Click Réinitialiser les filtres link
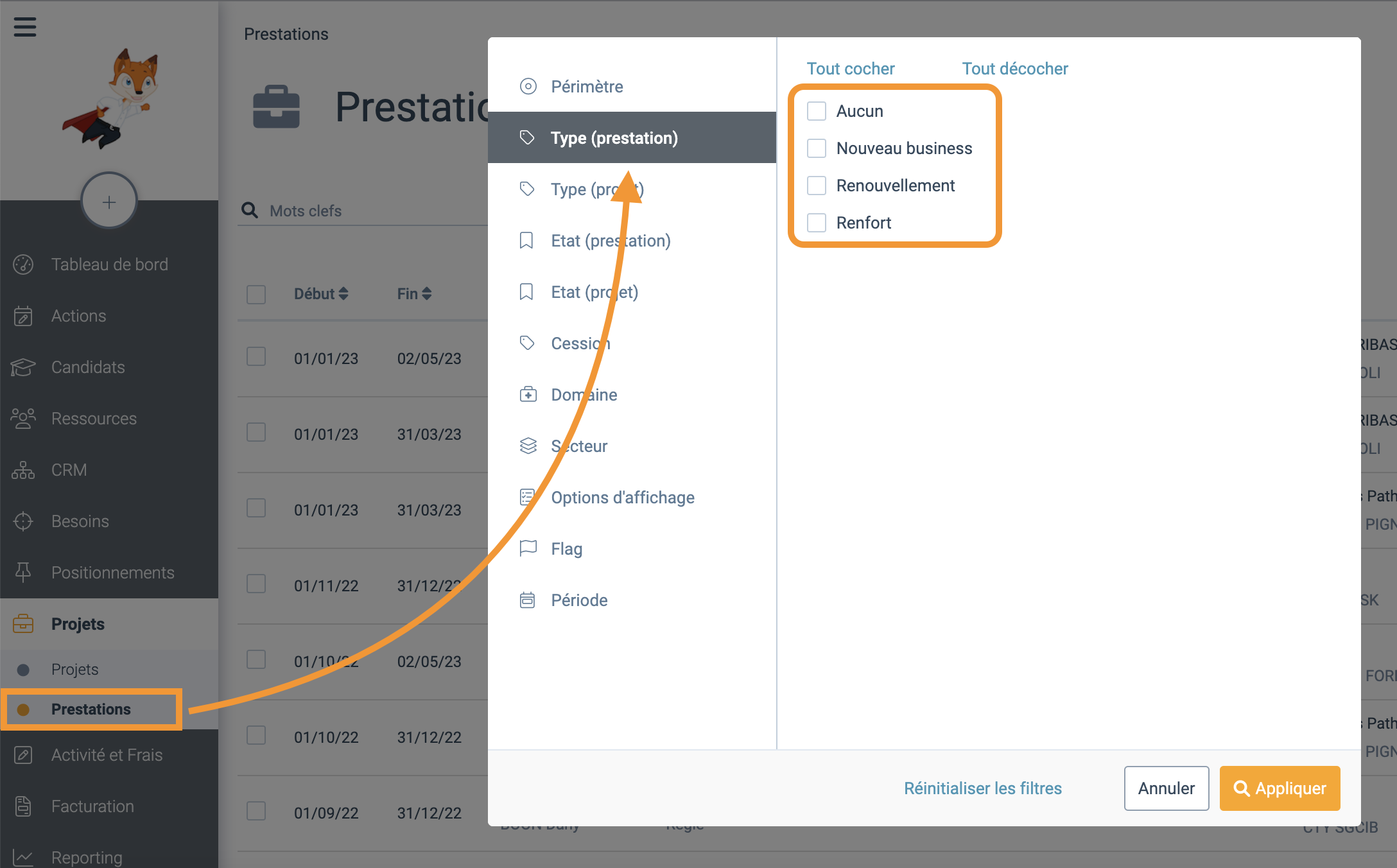Image resolution: width=1397 pixels, height=868 pixels. pyautogui.click(x=983, y=788)
